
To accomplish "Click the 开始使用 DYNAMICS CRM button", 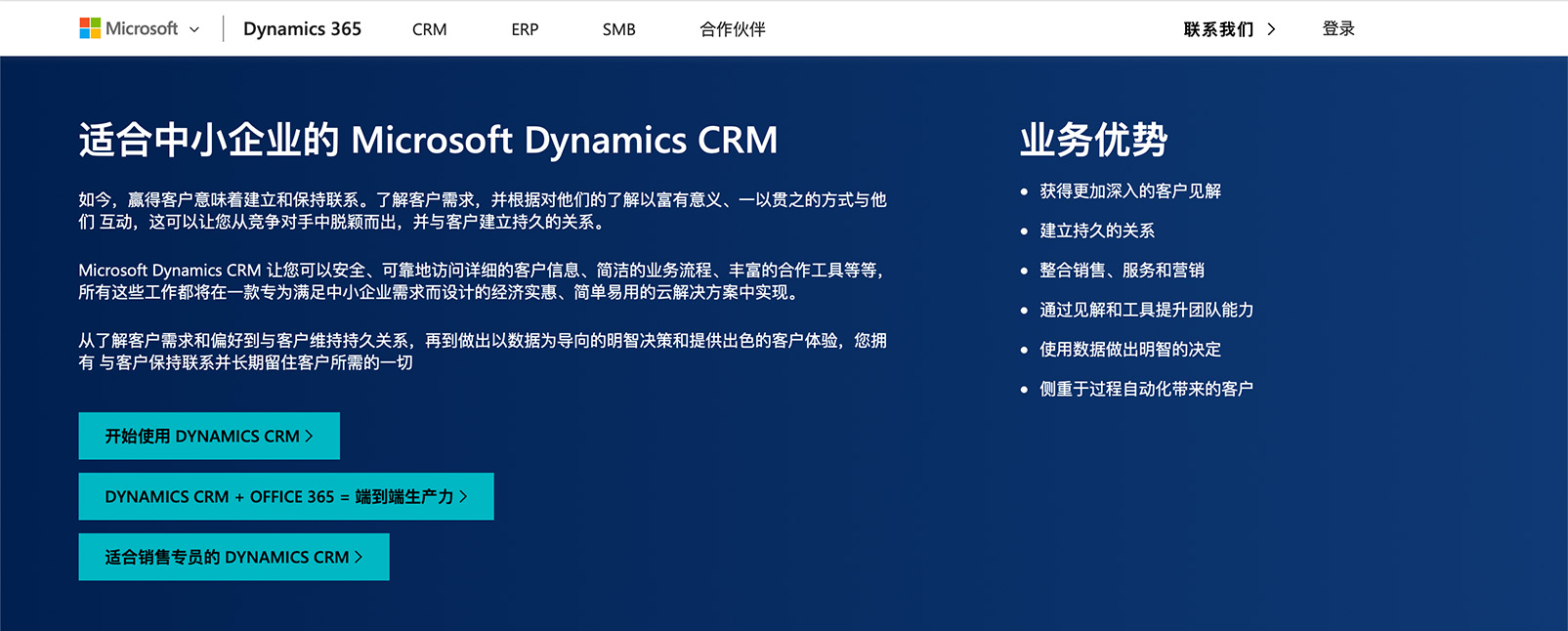I will pyautogui.click(x=209, y=436).
